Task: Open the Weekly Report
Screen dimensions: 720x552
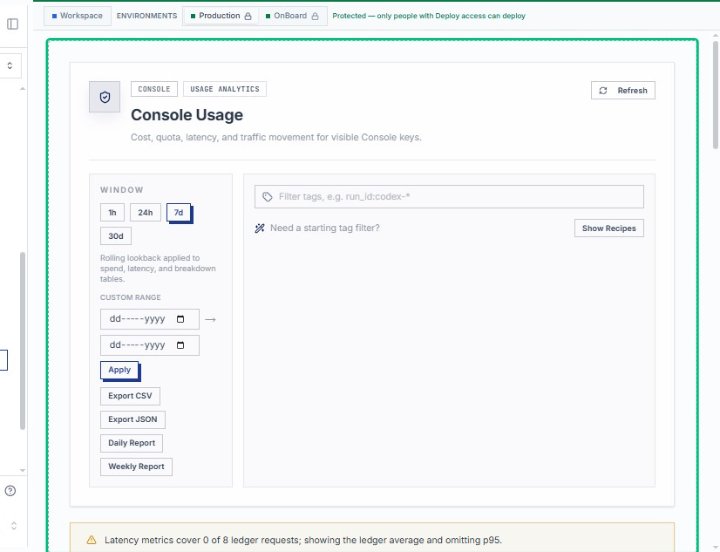Action: 136,467
